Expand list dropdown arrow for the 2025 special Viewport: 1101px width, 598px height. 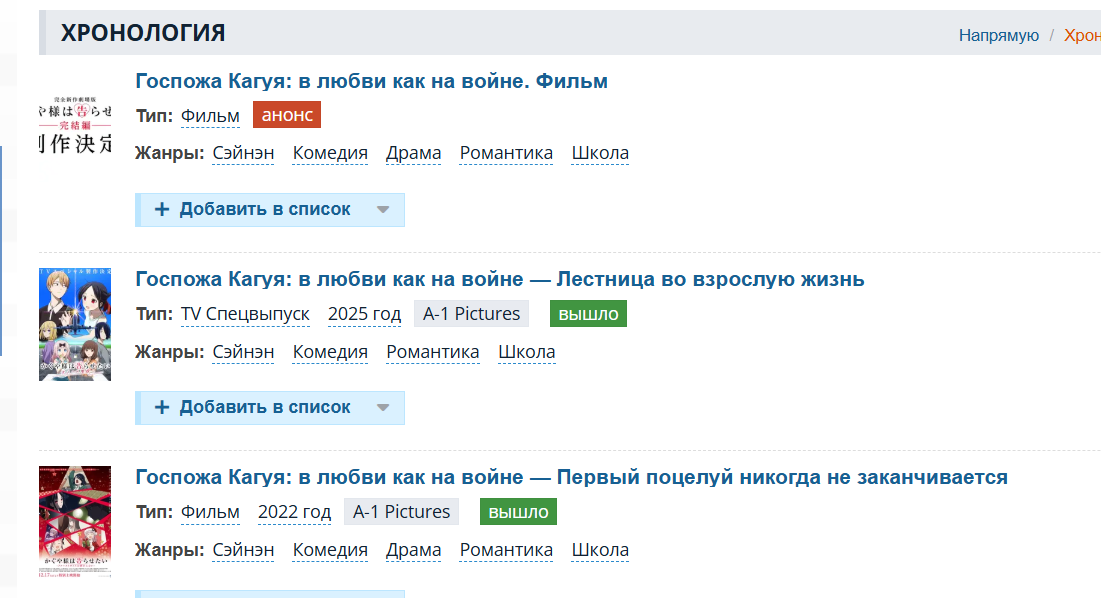click(x=383, y=408)
